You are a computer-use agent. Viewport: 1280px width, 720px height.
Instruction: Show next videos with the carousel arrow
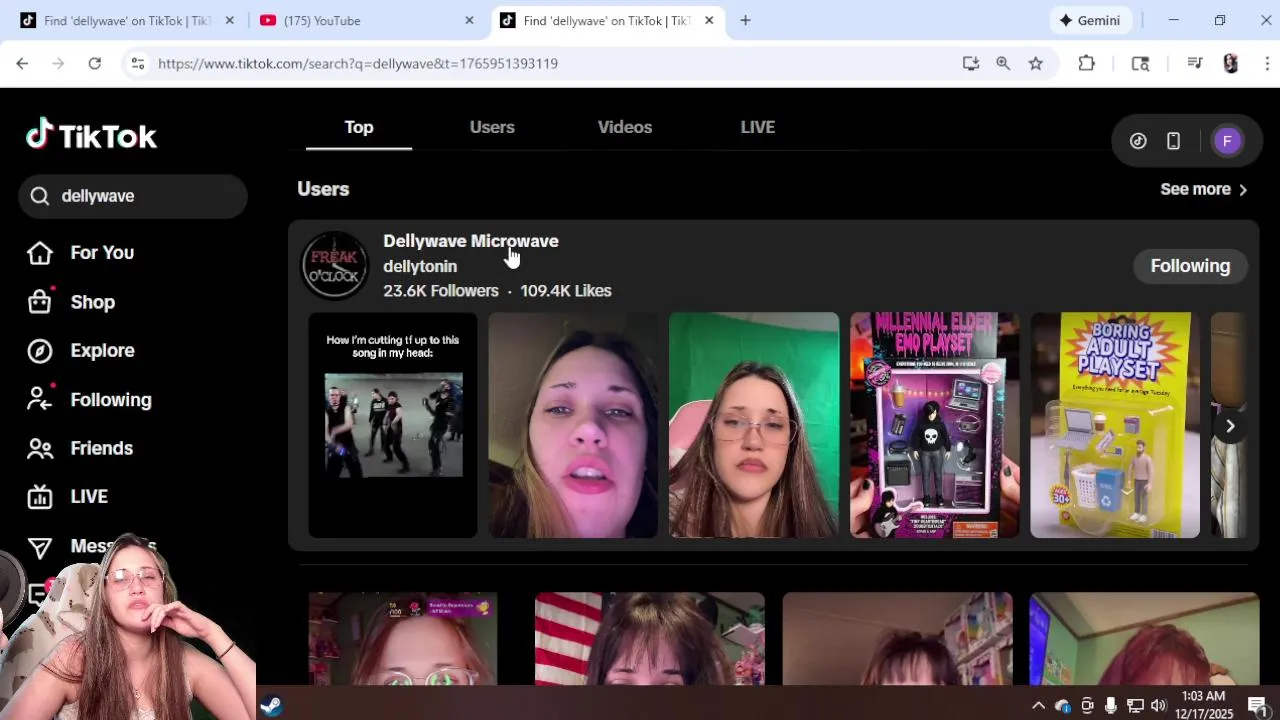point(1230,426)
